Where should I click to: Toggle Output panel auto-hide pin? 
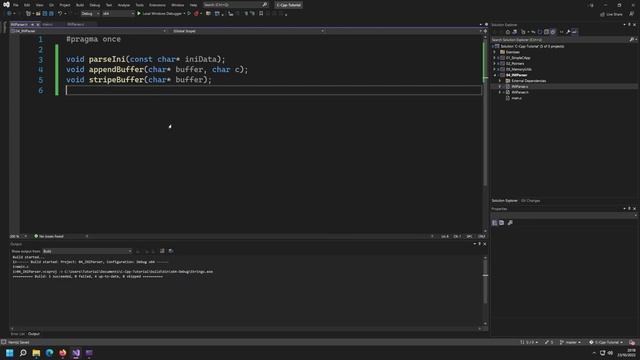click(x=480, y=244)
